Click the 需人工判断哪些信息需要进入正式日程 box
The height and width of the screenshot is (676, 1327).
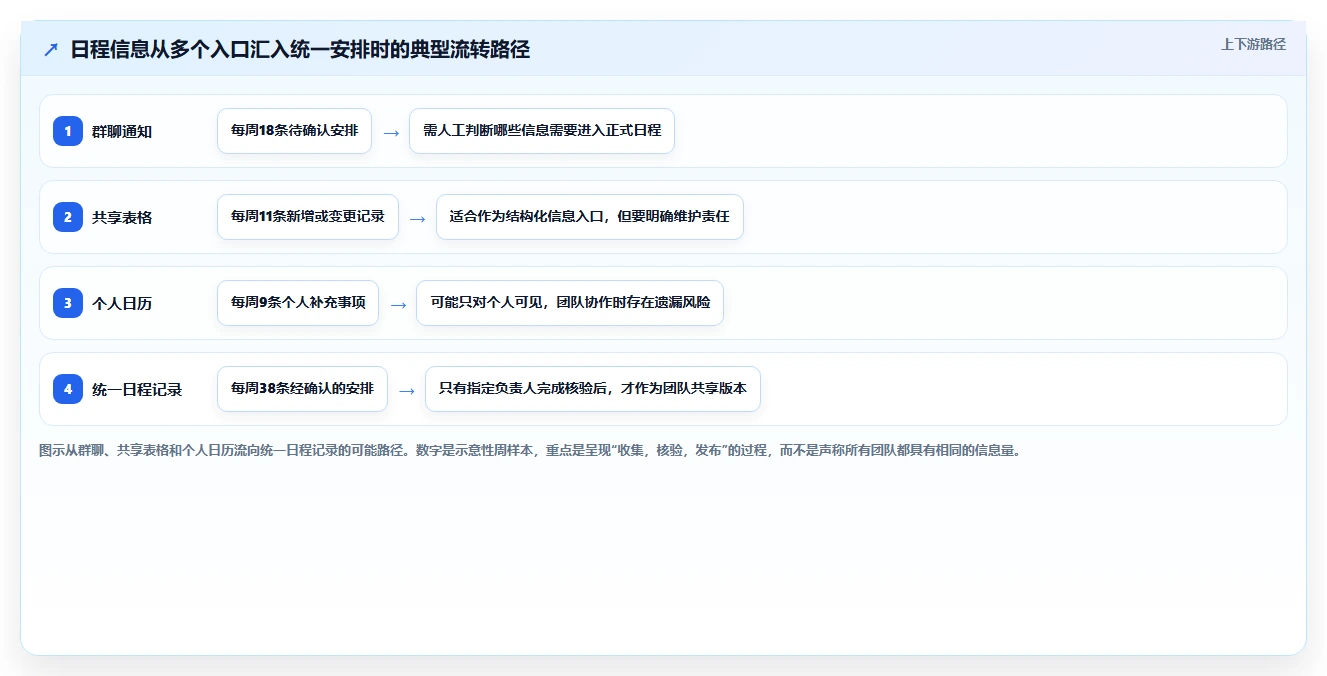(x=542, y=131)
